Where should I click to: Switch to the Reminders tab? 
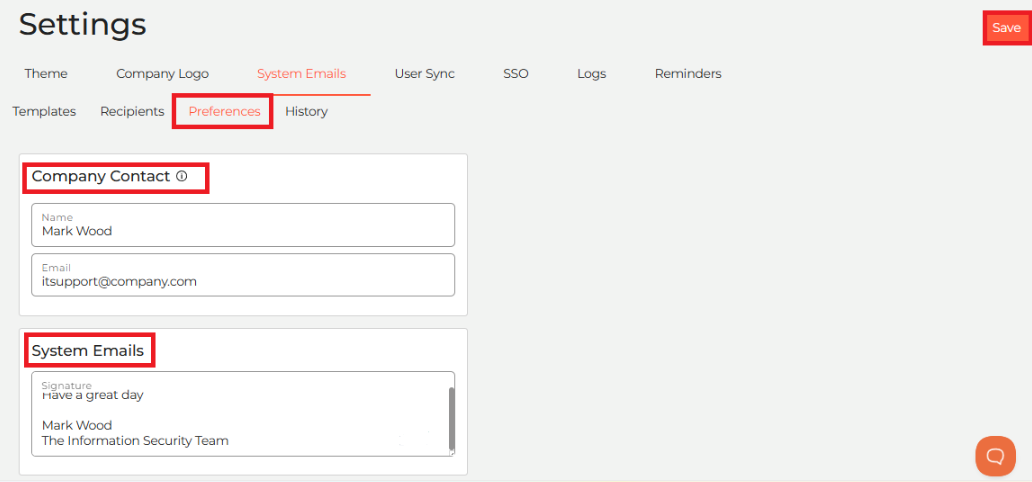pyautogui.click(x=688, y=74)
